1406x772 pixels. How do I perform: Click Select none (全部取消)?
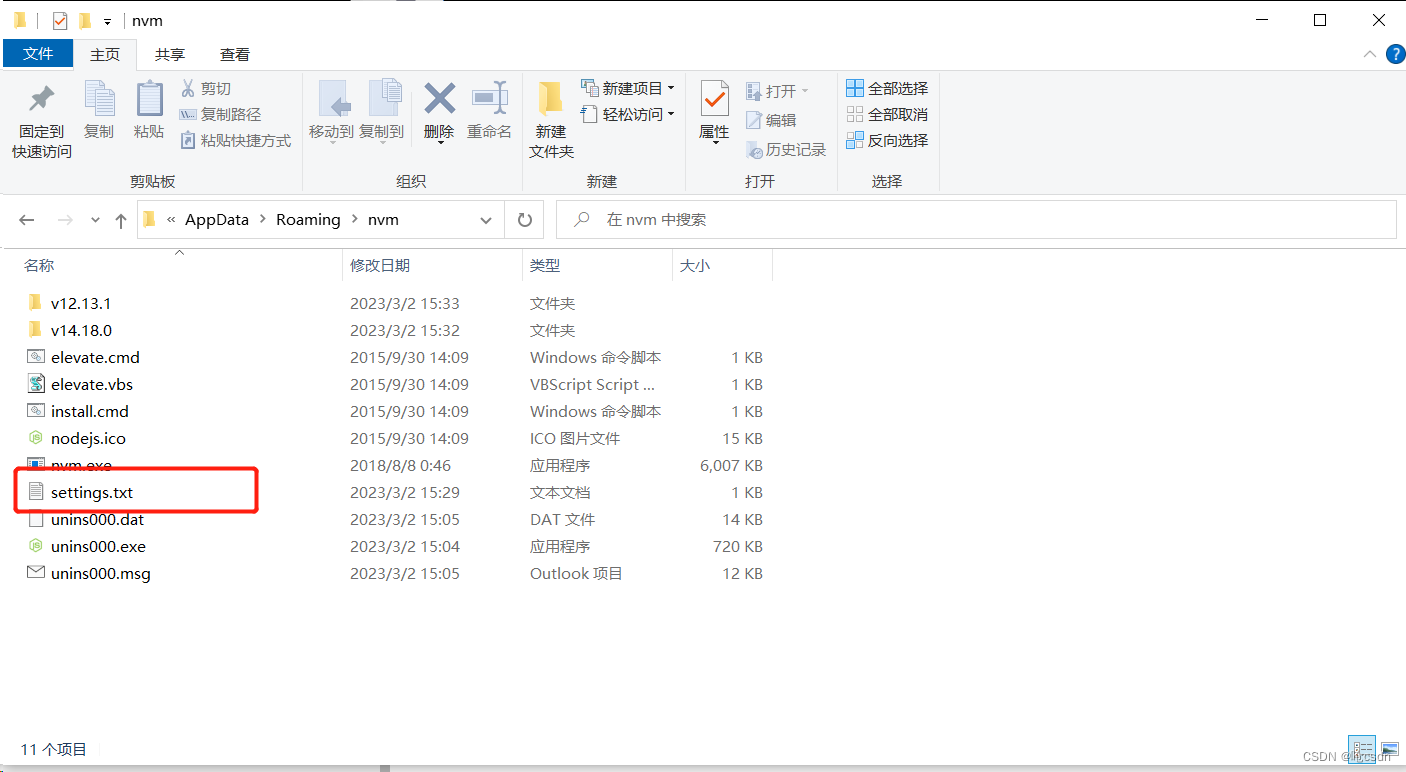coord(887,115)
